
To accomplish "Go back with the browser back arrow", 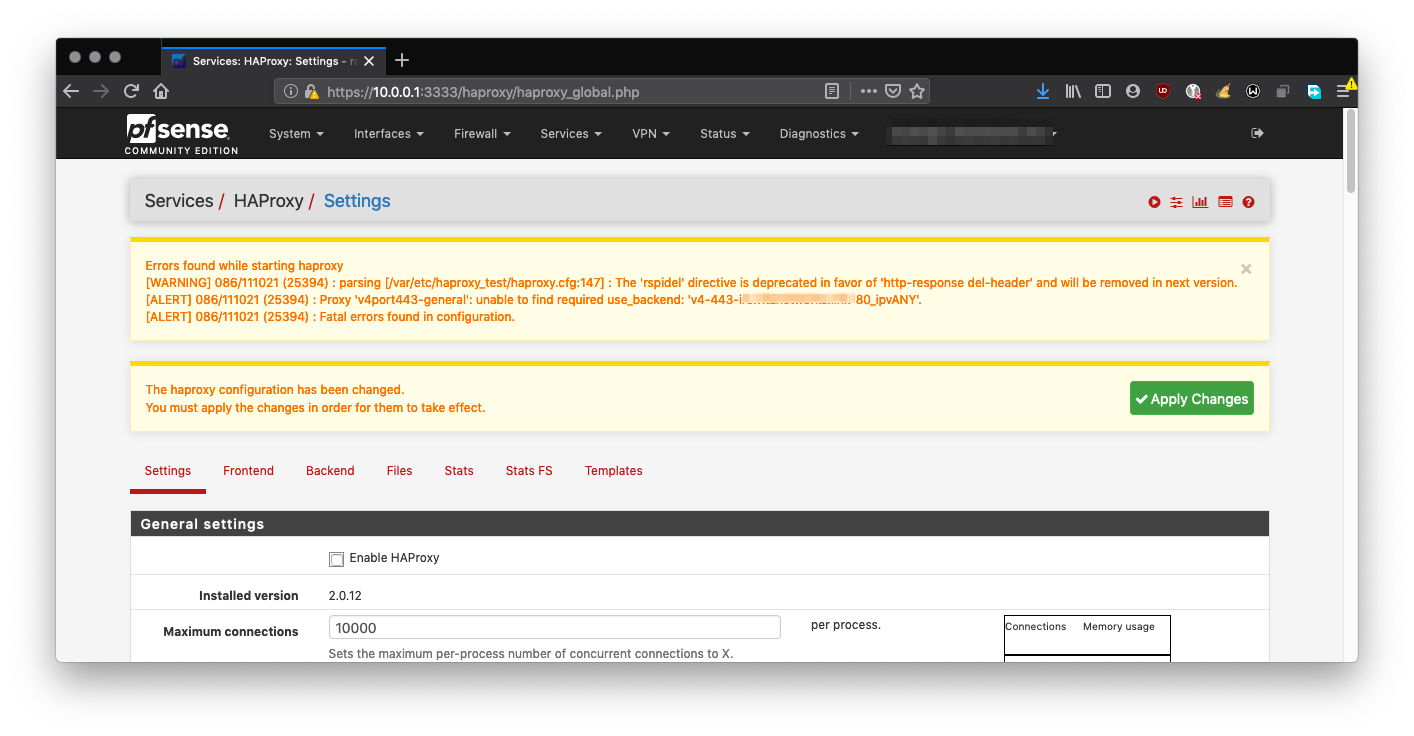I will (71, 91).
